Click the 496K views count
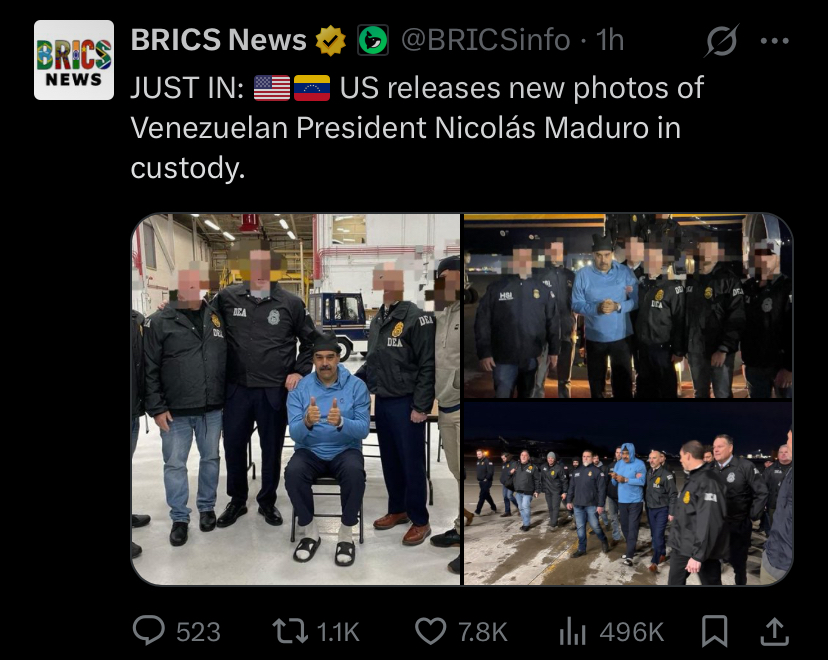Image resolution: width=828 pixels, height=660 pixels. (x=632, y=632)
